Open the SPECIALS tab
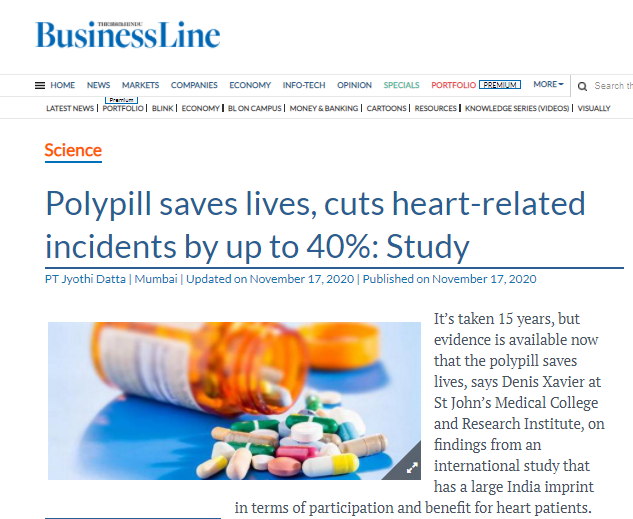The height and width of the screenshot is (519, 633). point(401,85)
